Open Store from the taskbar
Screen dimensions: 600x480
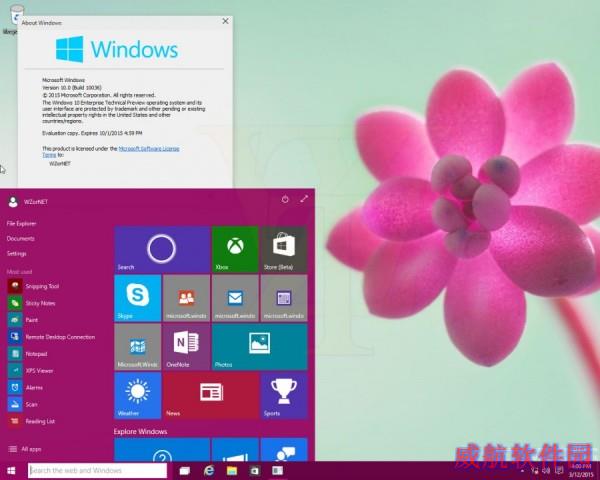click(254, 470)
